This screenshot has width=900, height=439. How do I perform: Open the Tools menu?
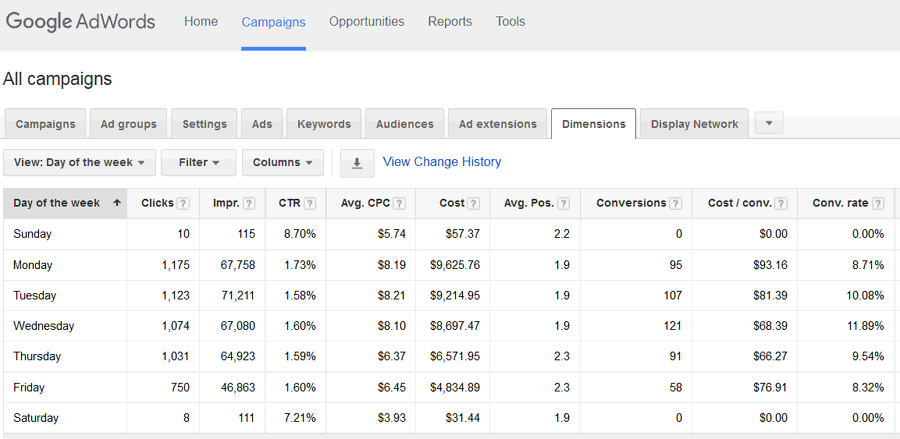(x=510, y=22)
